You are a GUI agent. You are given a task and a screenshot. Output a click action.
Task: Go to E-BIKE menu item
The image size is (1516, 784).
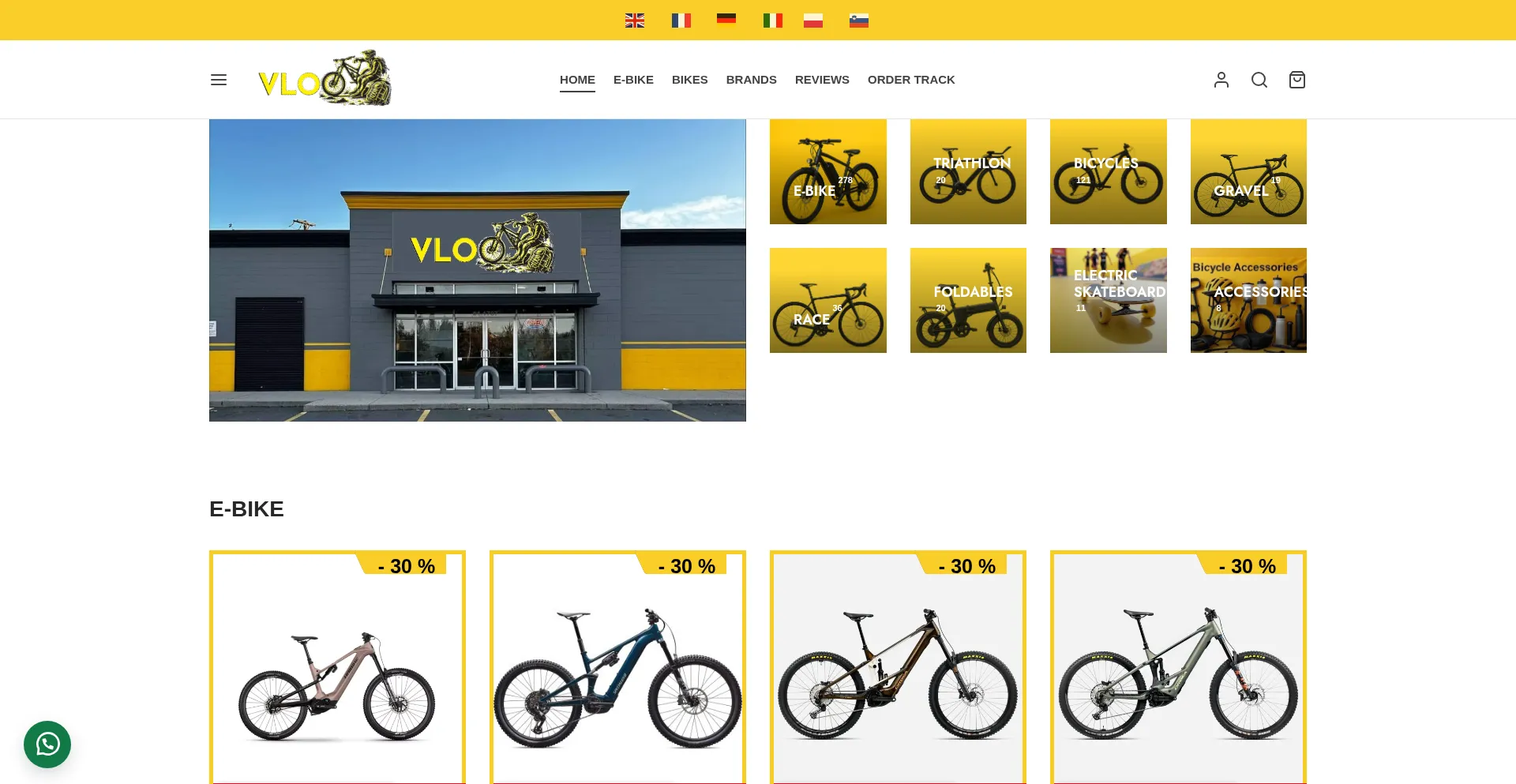pyautogui.click(x=633, y=80)
